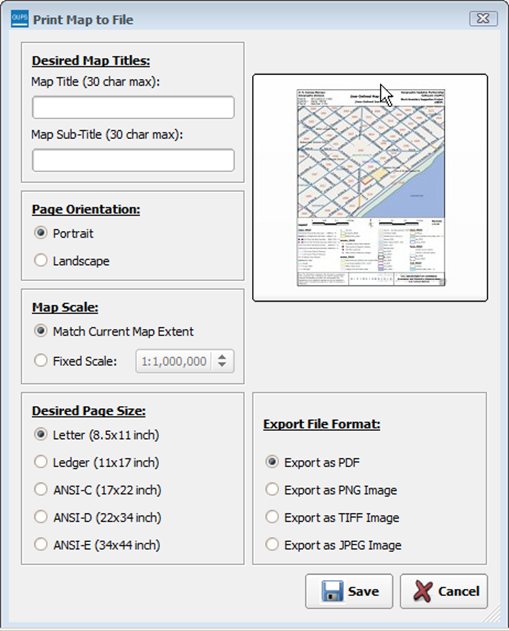Click the Page Orientation heading

coord(86,209)
